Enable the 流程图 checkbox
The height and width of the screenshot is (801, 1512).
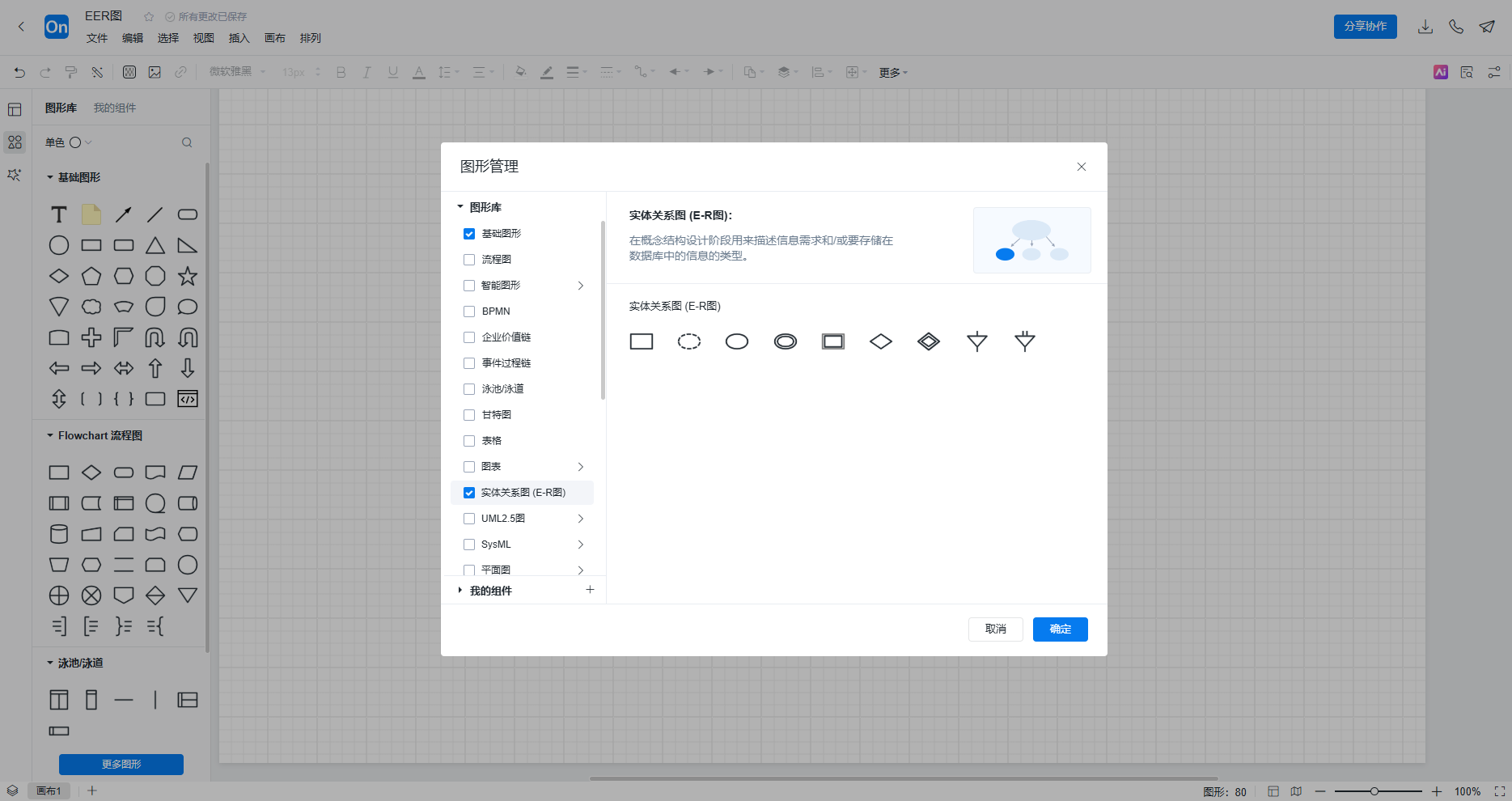pyautogui.click(x=469, y=260)
